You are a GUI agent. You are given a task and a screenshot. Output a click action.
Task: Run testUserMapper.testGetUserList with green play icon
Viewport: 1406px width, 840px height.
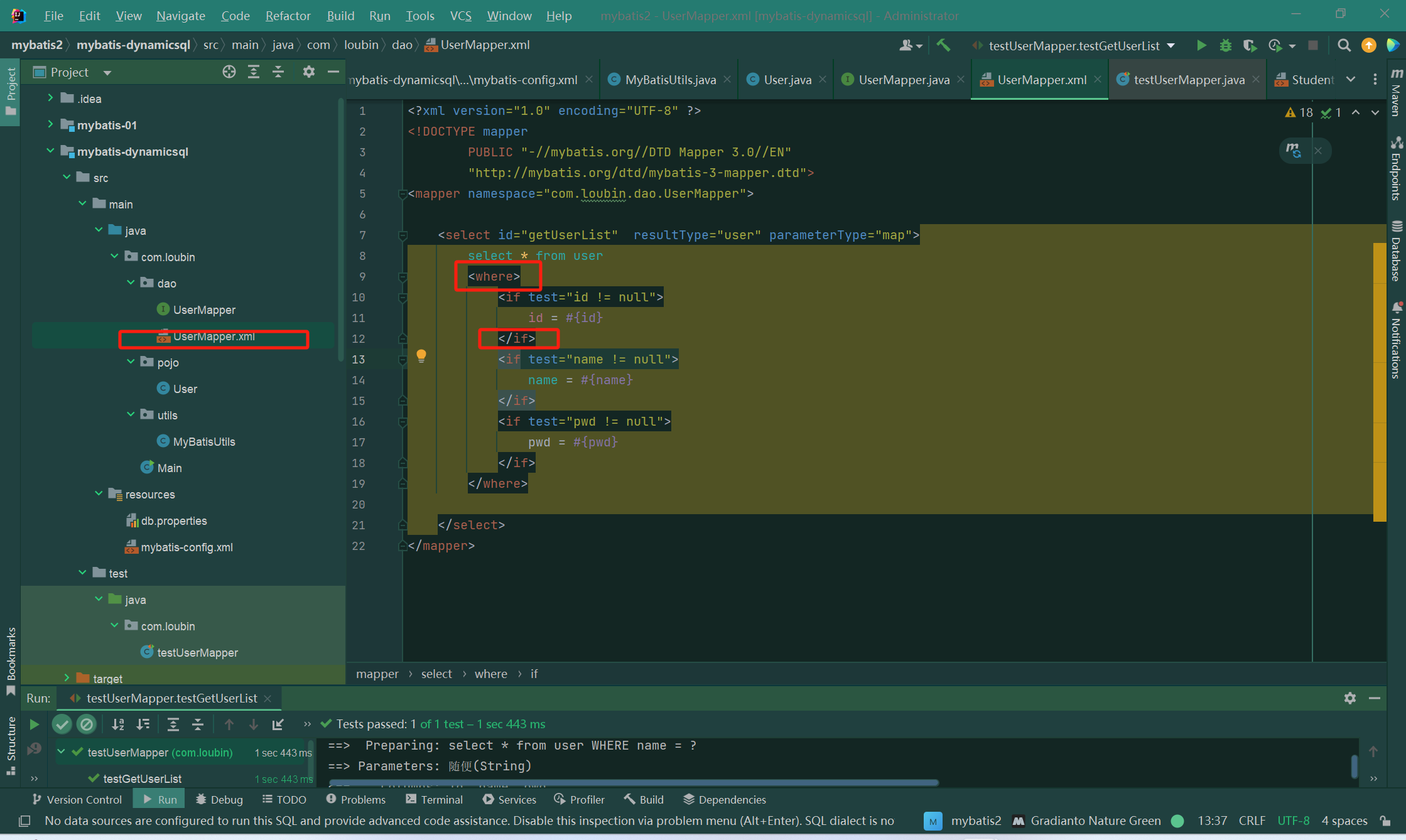point(1201,45)
